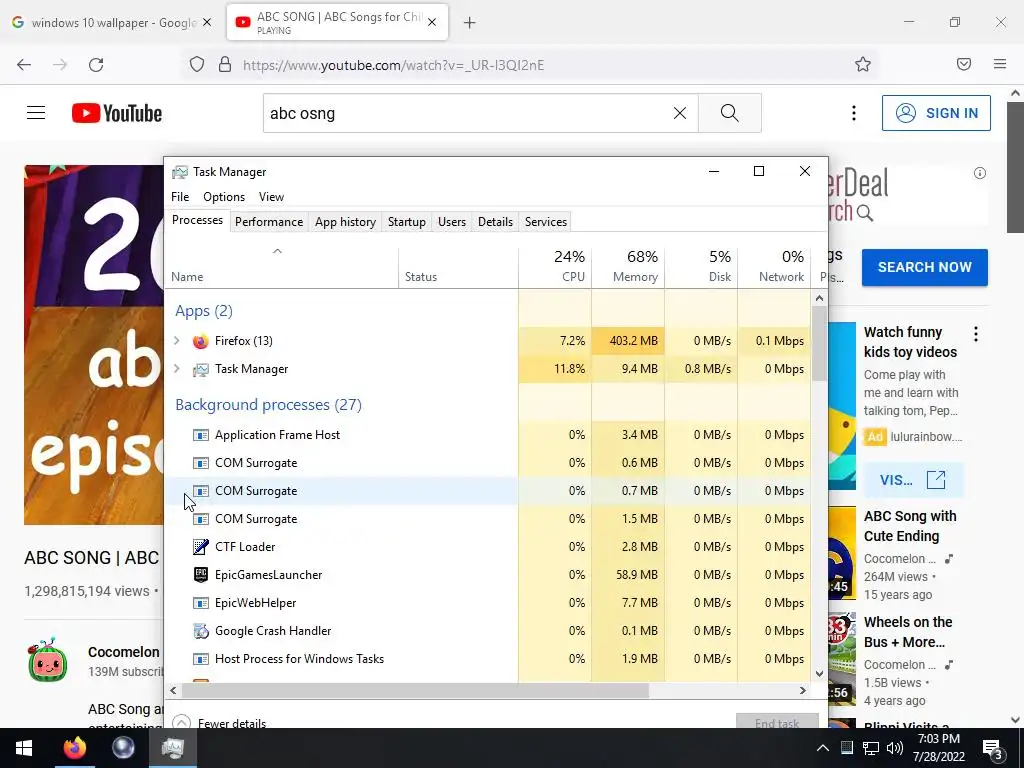This screenshot has width=1024, height=768.
Task: Click the CTF Loader process icon
Action: pos(200,547)
